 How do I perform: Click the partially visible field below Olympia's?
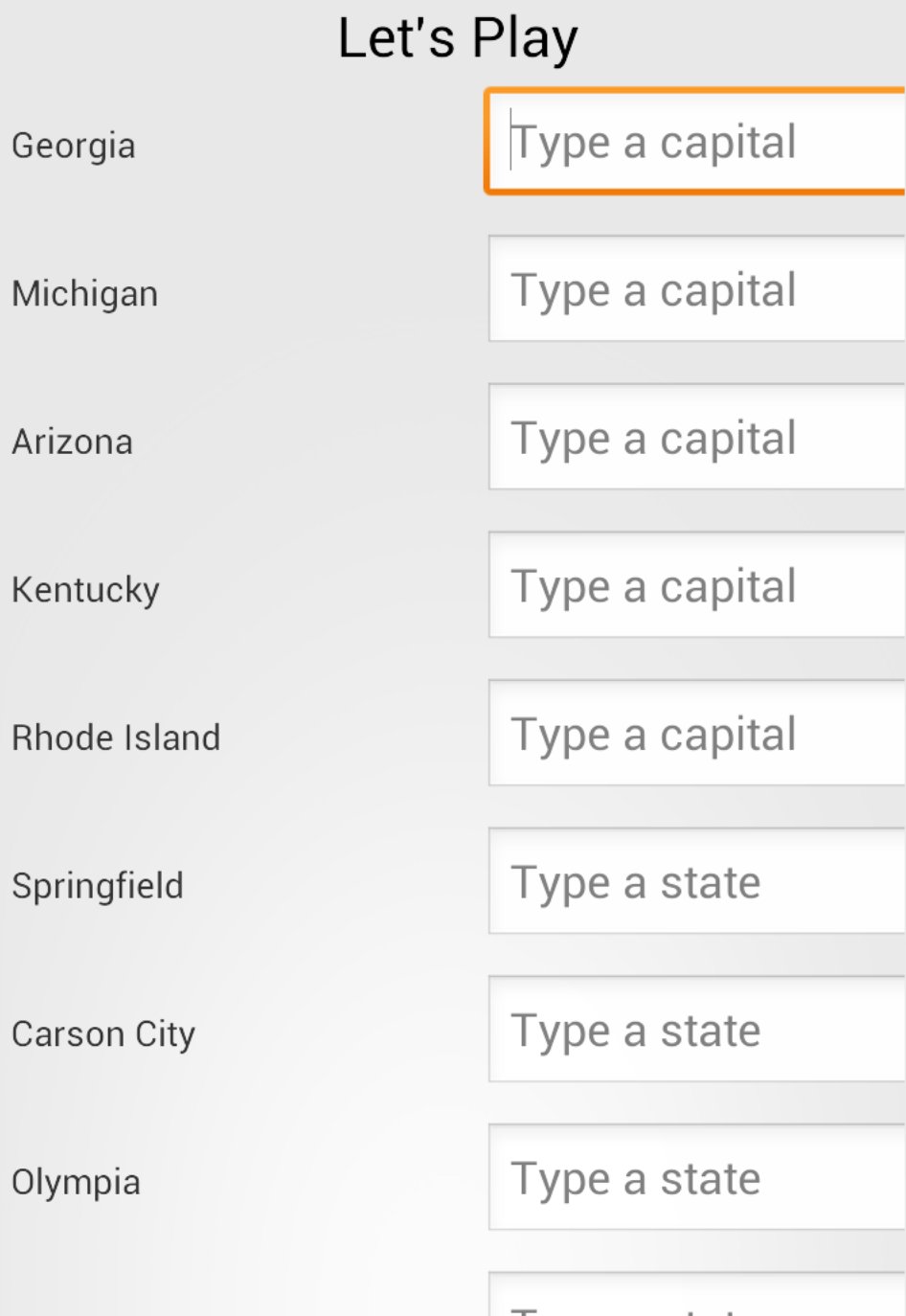[696, 1296]
